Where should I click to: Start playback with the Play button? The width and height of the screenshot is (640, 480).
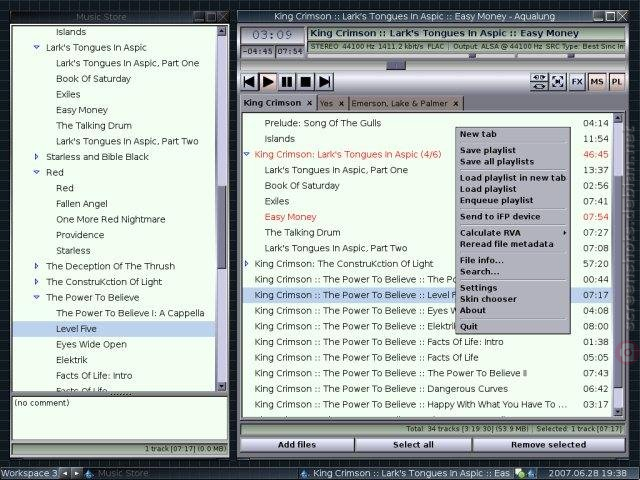coord(268,82)
